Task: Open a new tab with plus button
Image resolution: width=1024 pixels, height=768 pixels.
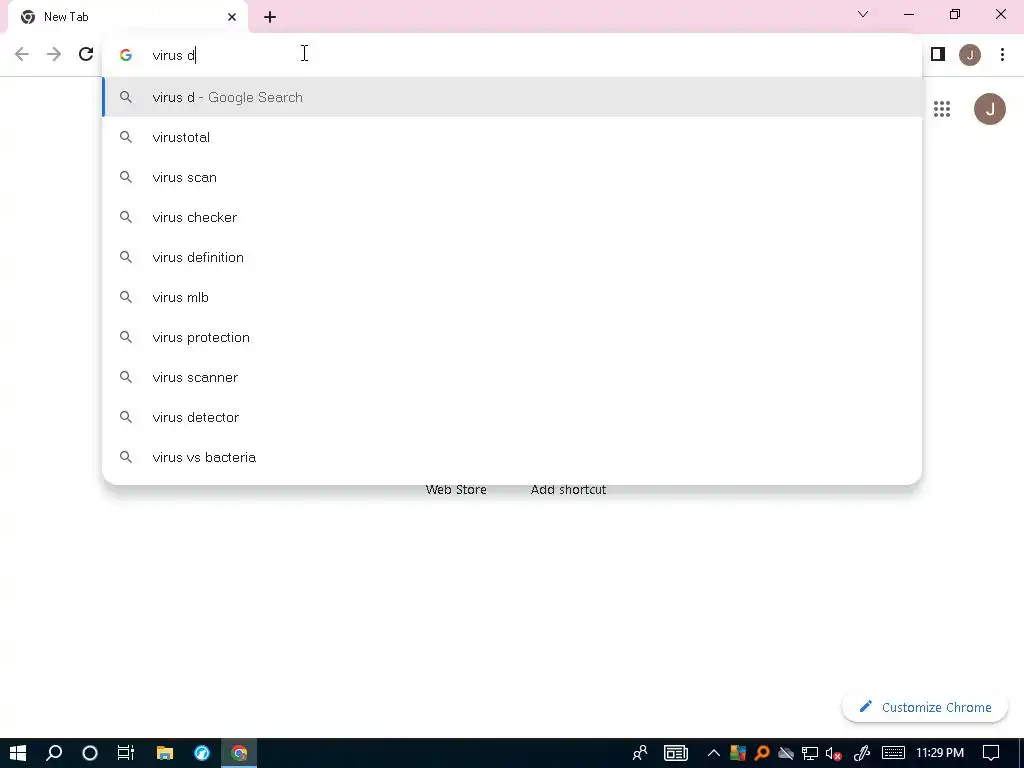Action: click(x=270, y=17)
